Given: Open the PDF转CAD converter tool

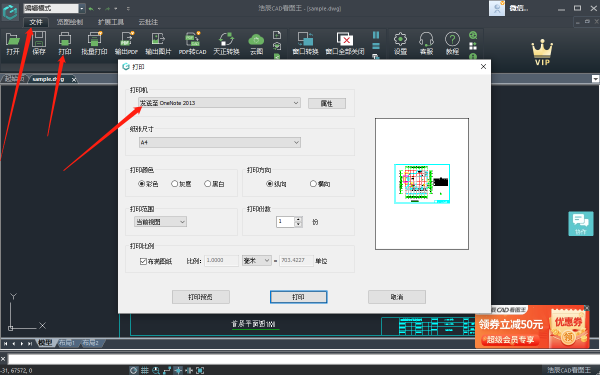Looking at the screenshot, I should pyautogui.click(x=192, y=43).
